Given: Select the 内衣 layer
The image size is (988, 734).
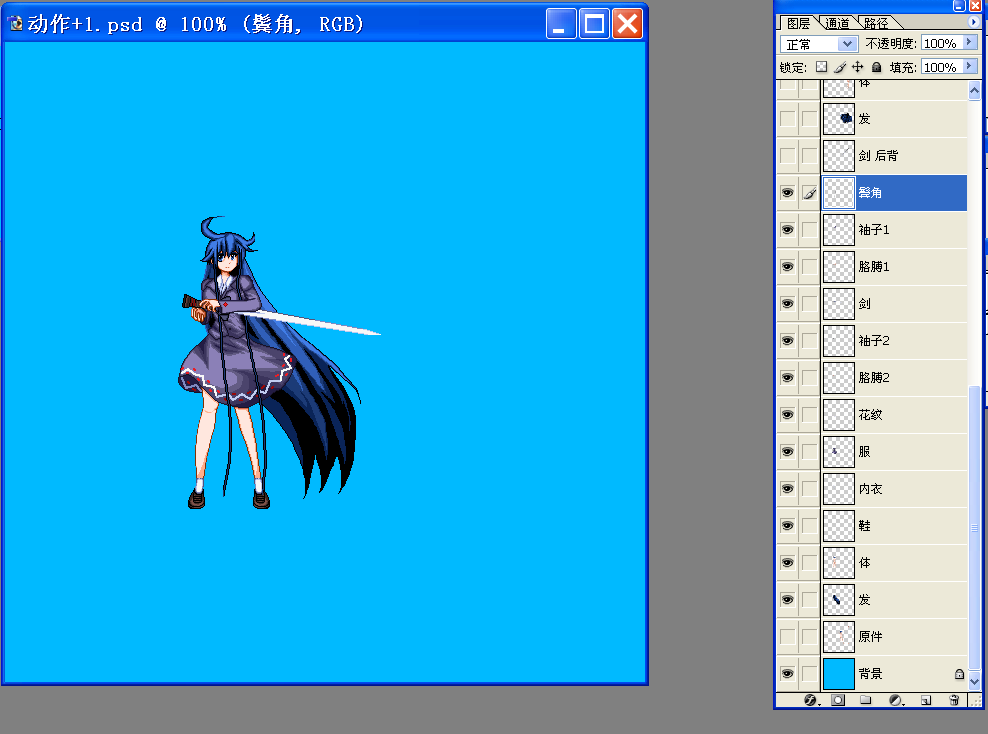Looking at the screenshot, I should pyautogui.click(x=895, y=489).
